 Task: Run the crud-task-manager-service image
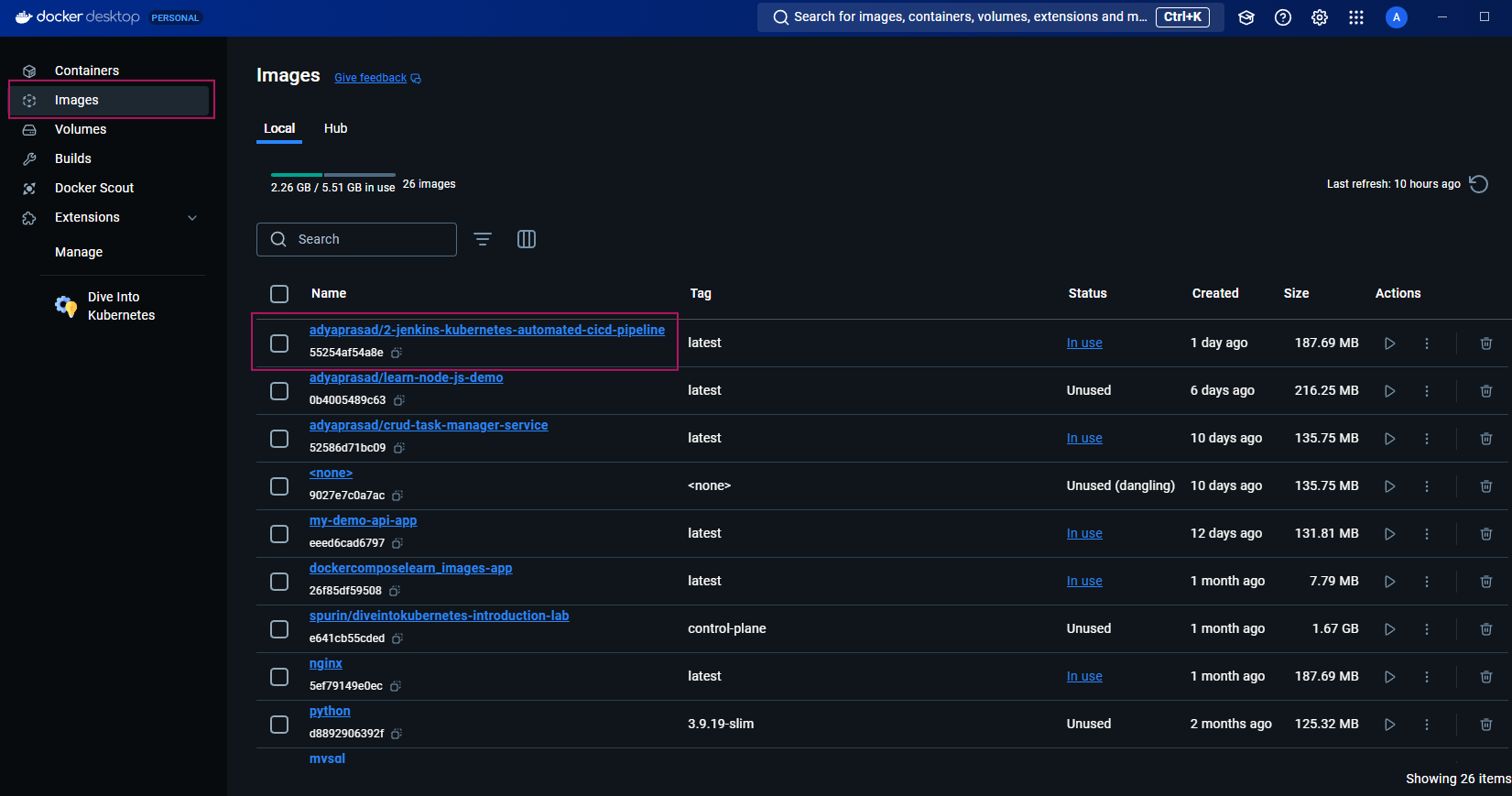click(x=1390, y=439)
